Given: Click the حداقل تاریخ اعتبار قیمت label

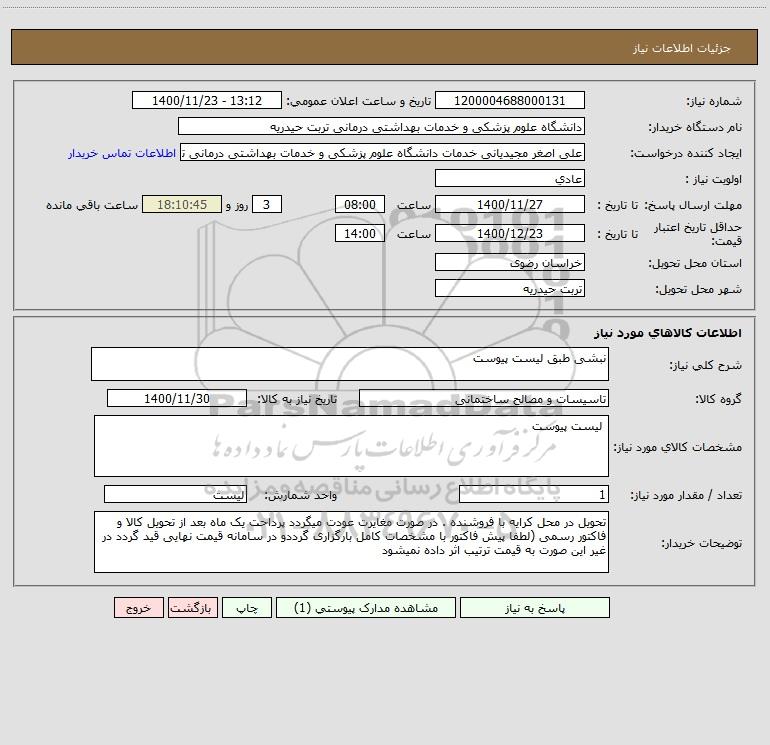Looking at the screenshot, I should (698, 234).
